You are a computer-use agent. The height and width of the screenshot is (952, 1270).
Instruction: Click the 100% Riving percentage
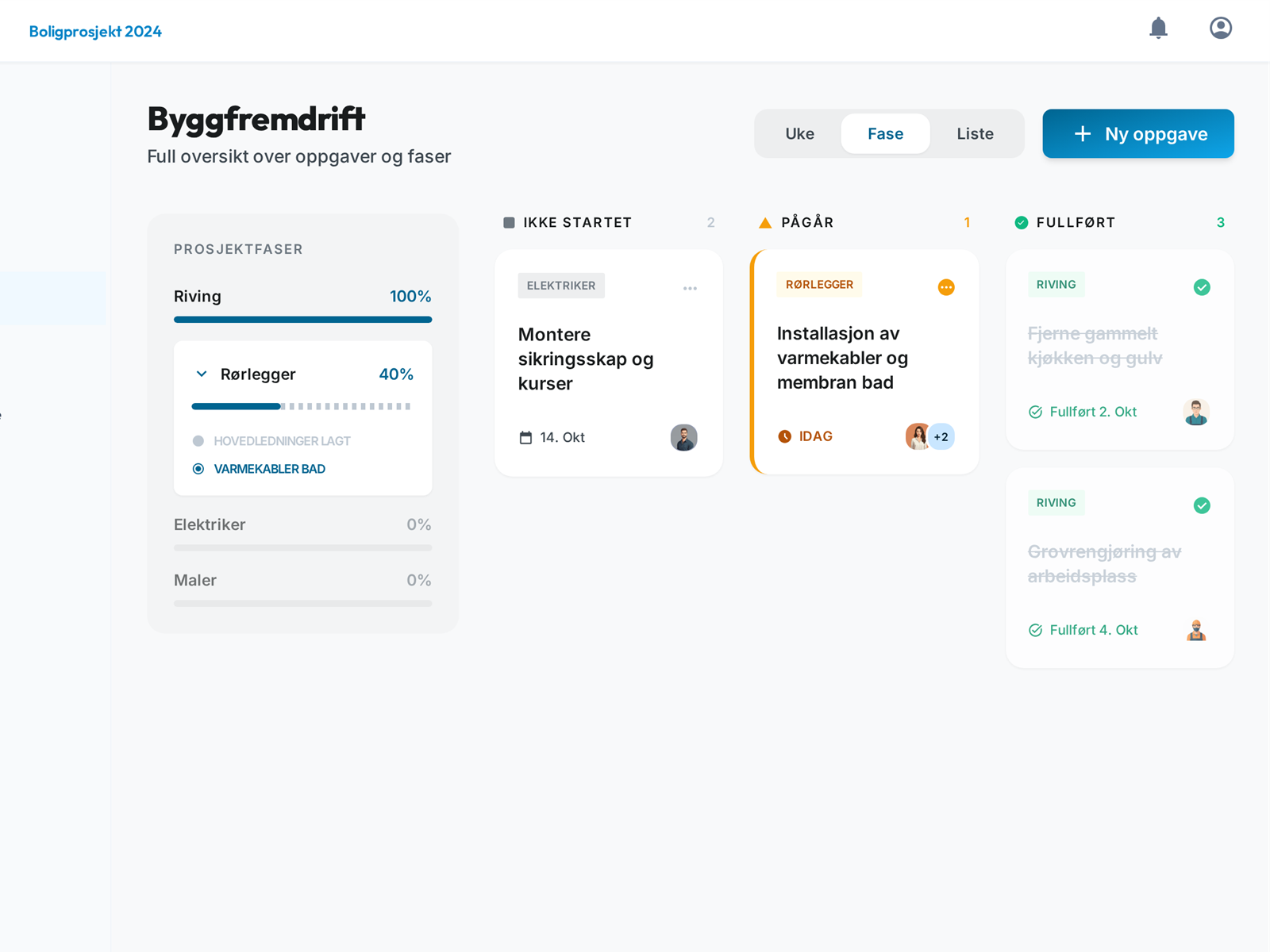[410, 296]
